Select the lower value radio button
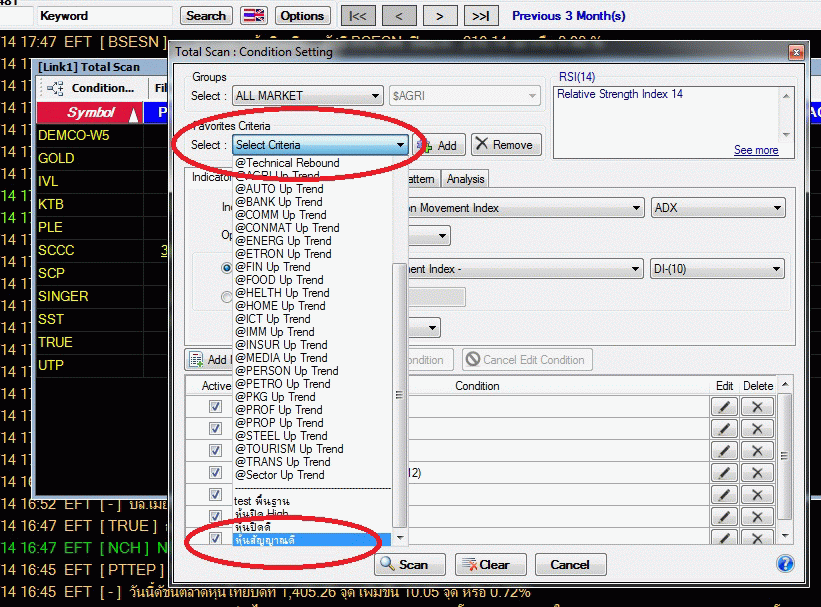 coord(226,297)
